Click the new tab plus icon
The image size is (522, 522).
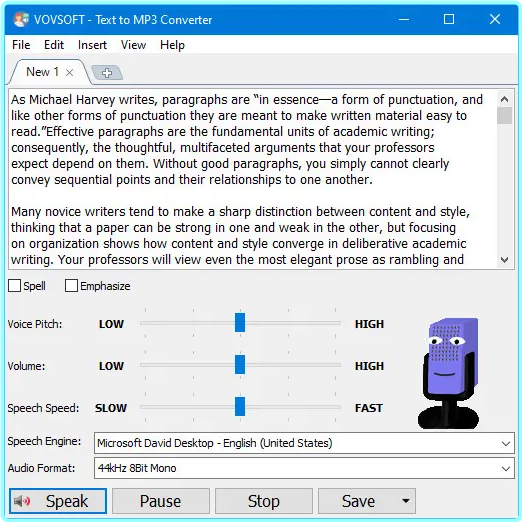107,73
